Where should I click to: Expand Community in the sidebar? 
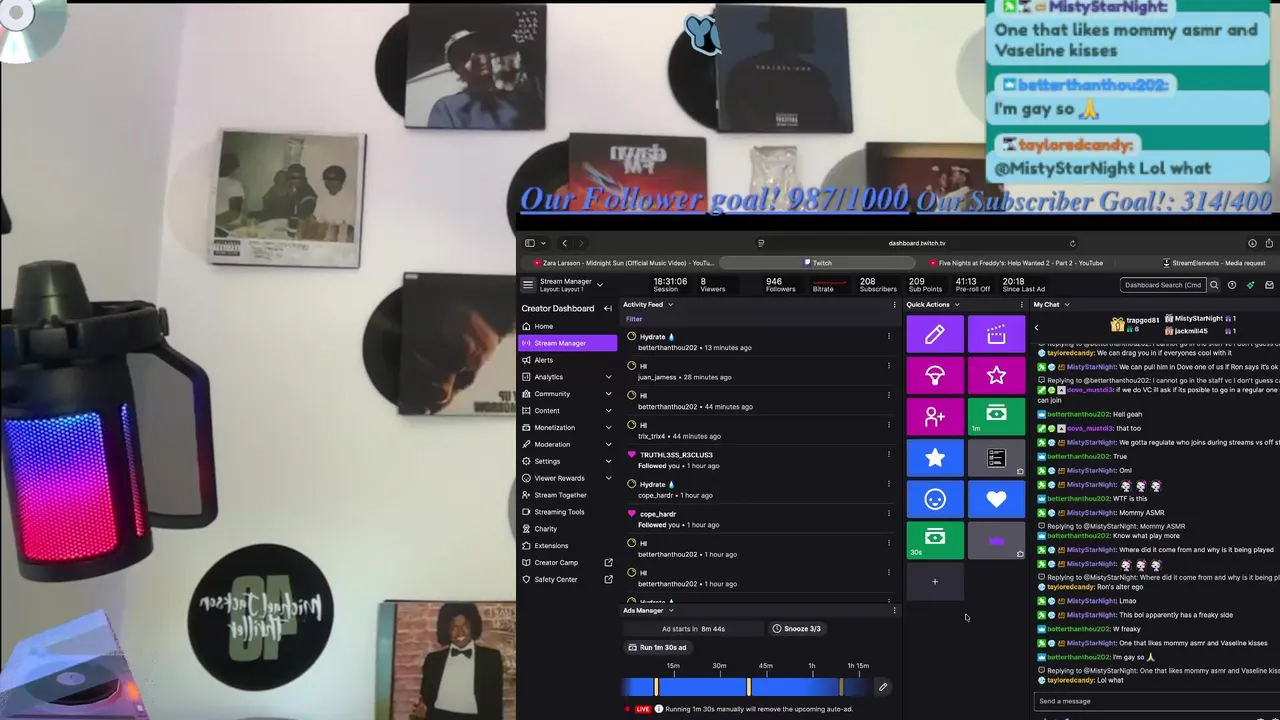(x=608, y=394)
